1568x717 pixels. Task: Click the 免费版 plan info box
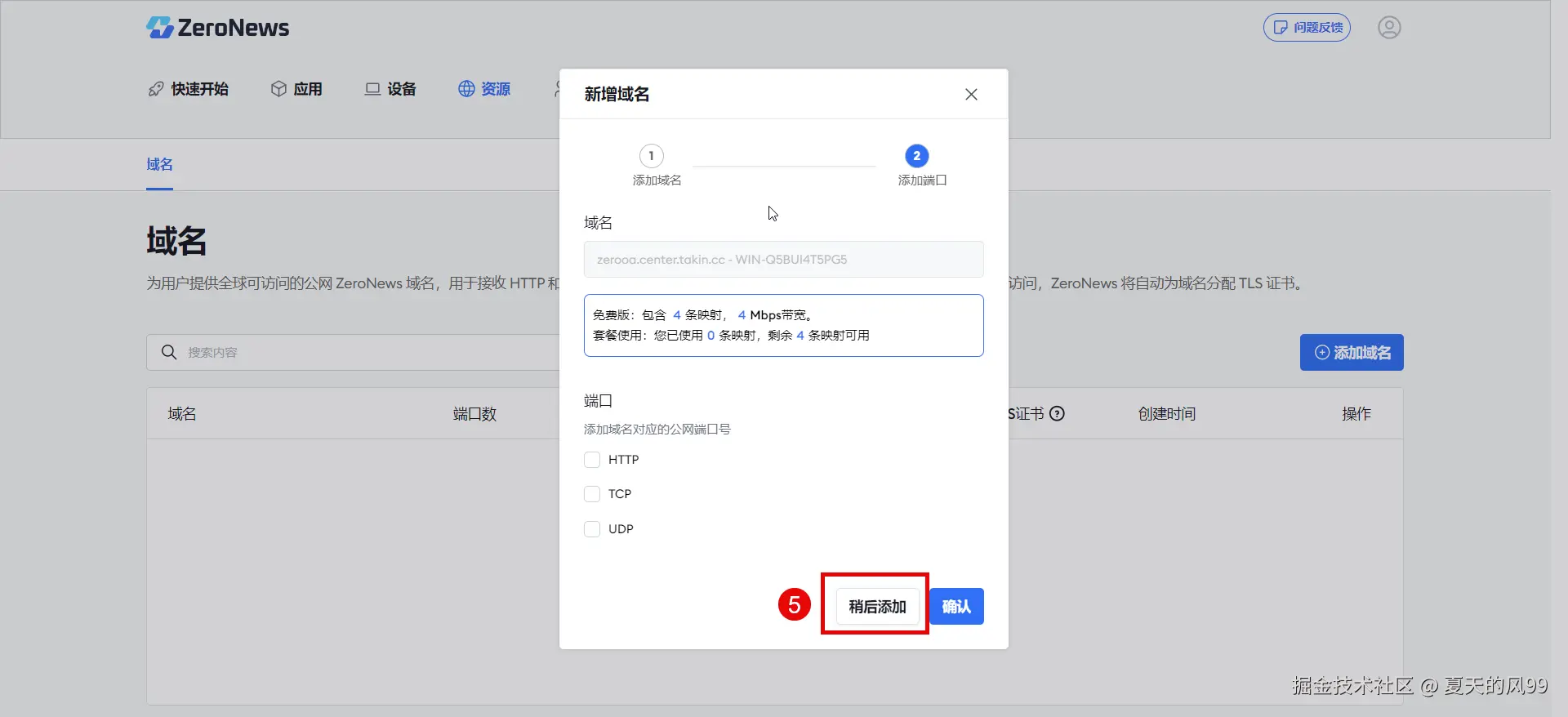[x=783, y=325]
